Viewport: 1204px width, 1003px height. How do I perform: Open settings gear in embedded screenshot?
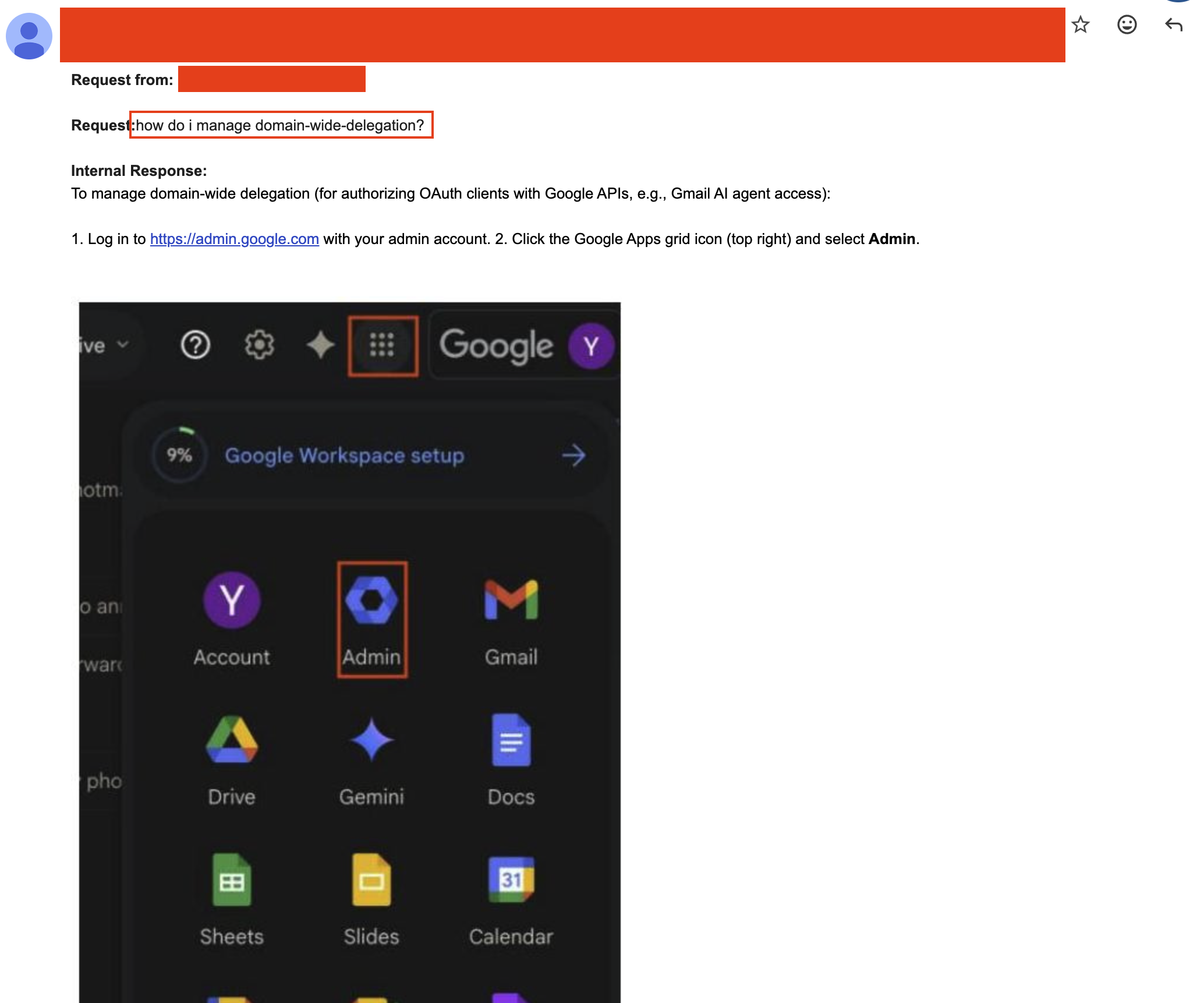coord(259,345)
